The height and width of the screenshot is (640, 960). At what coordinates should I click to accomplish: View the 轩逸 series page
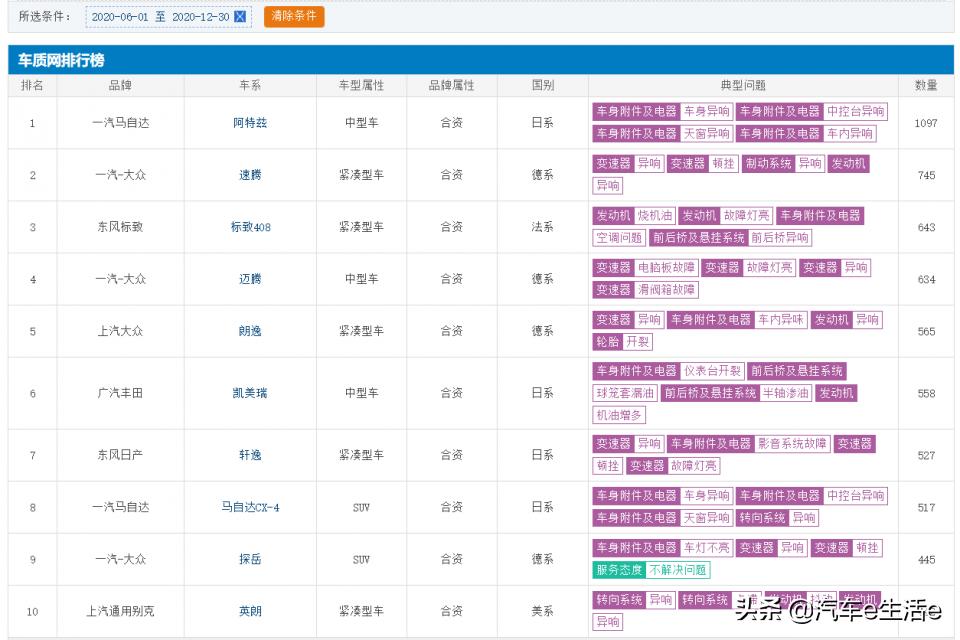250,455
